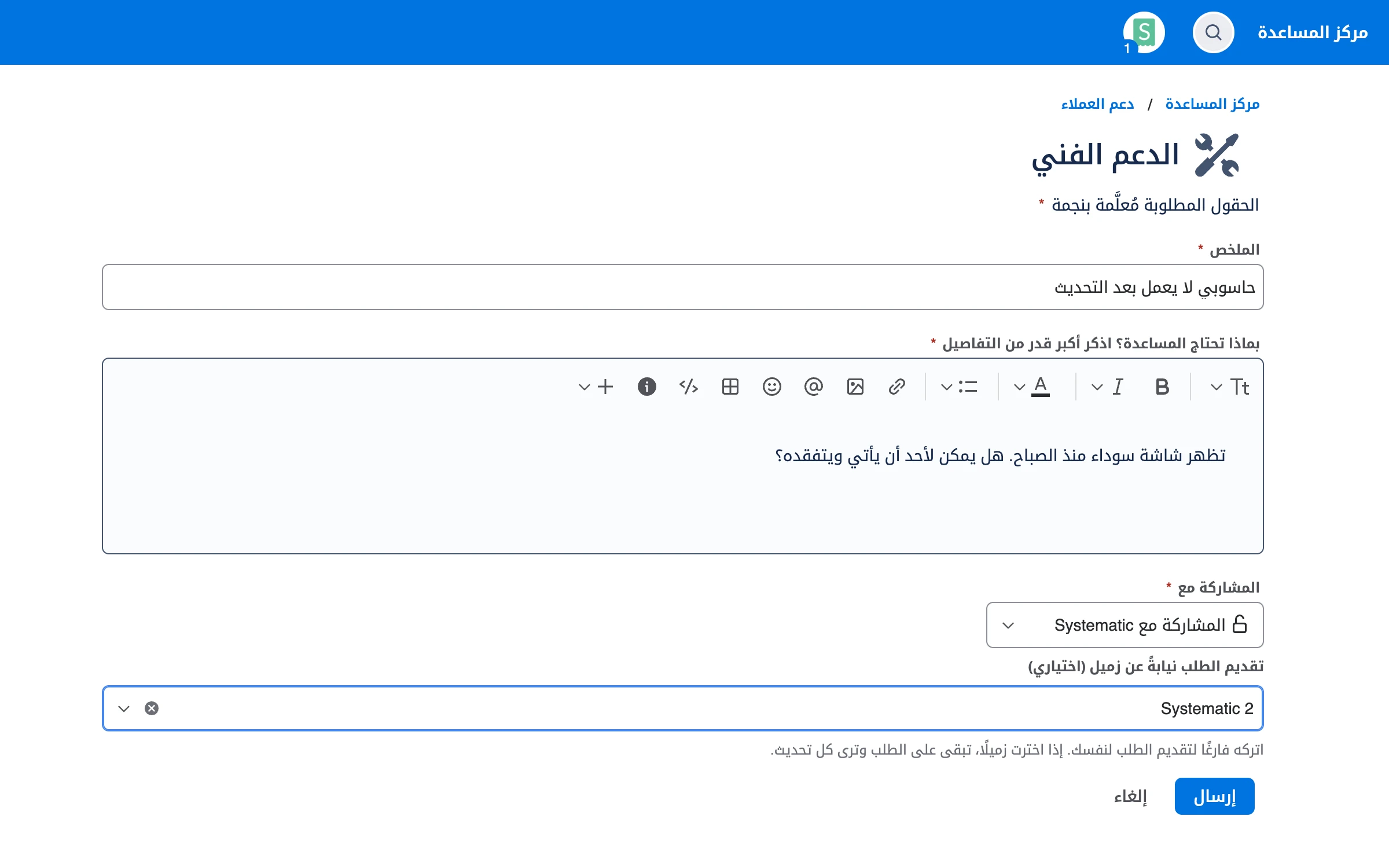Expand text color dropdown arrow
Screen dimensions: 1389x868
(1019, 387)
